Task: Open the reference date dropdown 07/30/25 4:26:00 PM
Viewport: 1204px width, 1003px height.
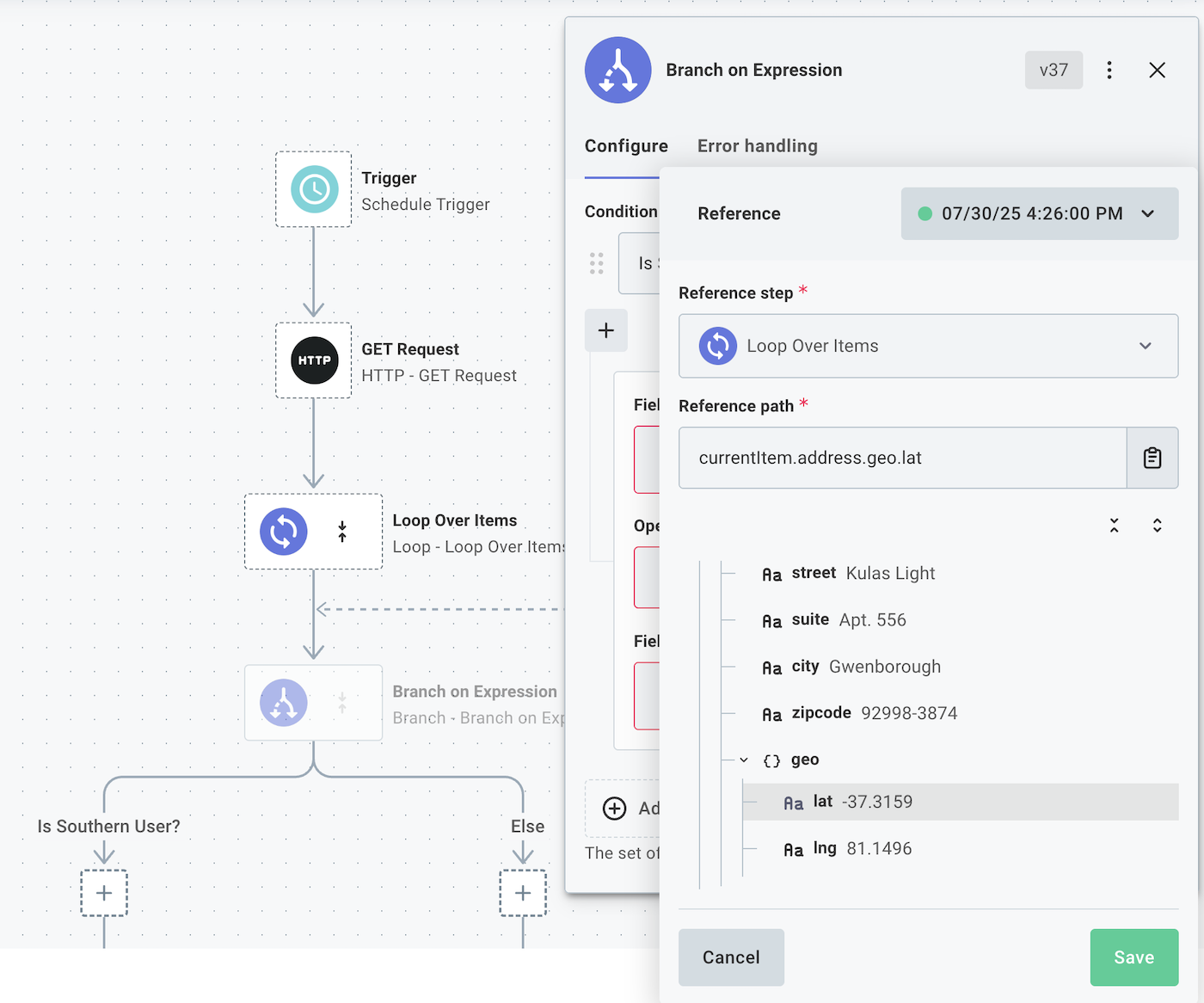Action: tap(1040, 213)
